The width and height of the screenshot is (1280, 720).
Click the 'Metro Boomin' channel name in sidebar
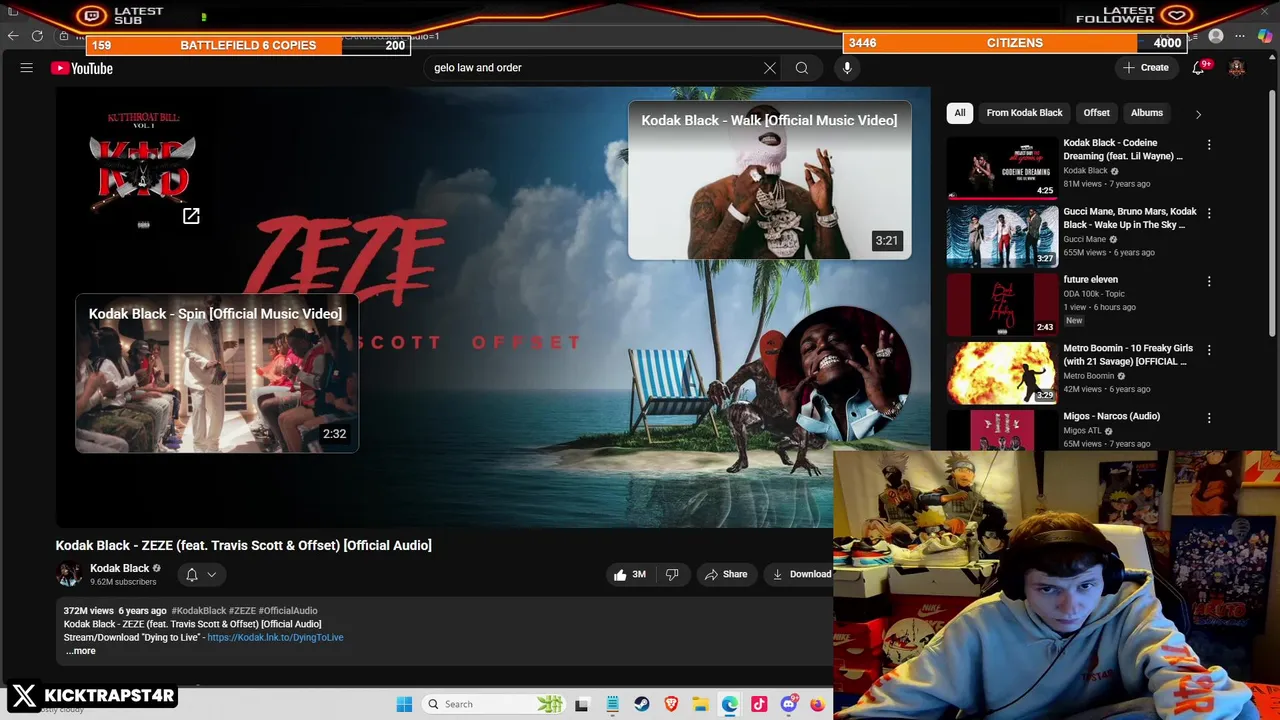point(1088,376)
